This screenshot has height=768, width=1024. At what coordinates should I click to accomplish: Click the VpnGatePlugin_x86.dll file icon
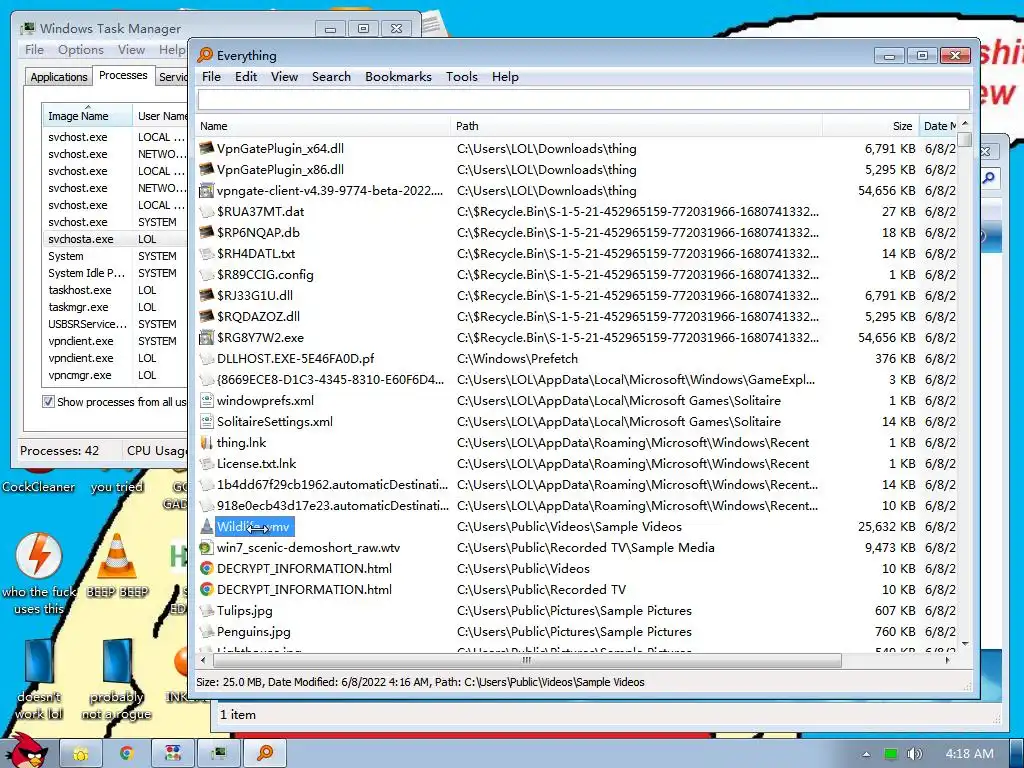click(x=206, y=169)
